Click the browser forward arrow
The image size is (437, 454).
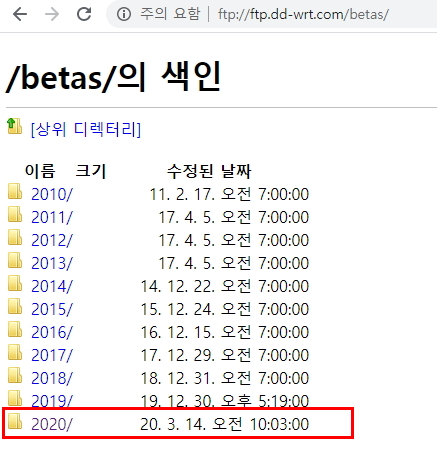click(52, 14)
